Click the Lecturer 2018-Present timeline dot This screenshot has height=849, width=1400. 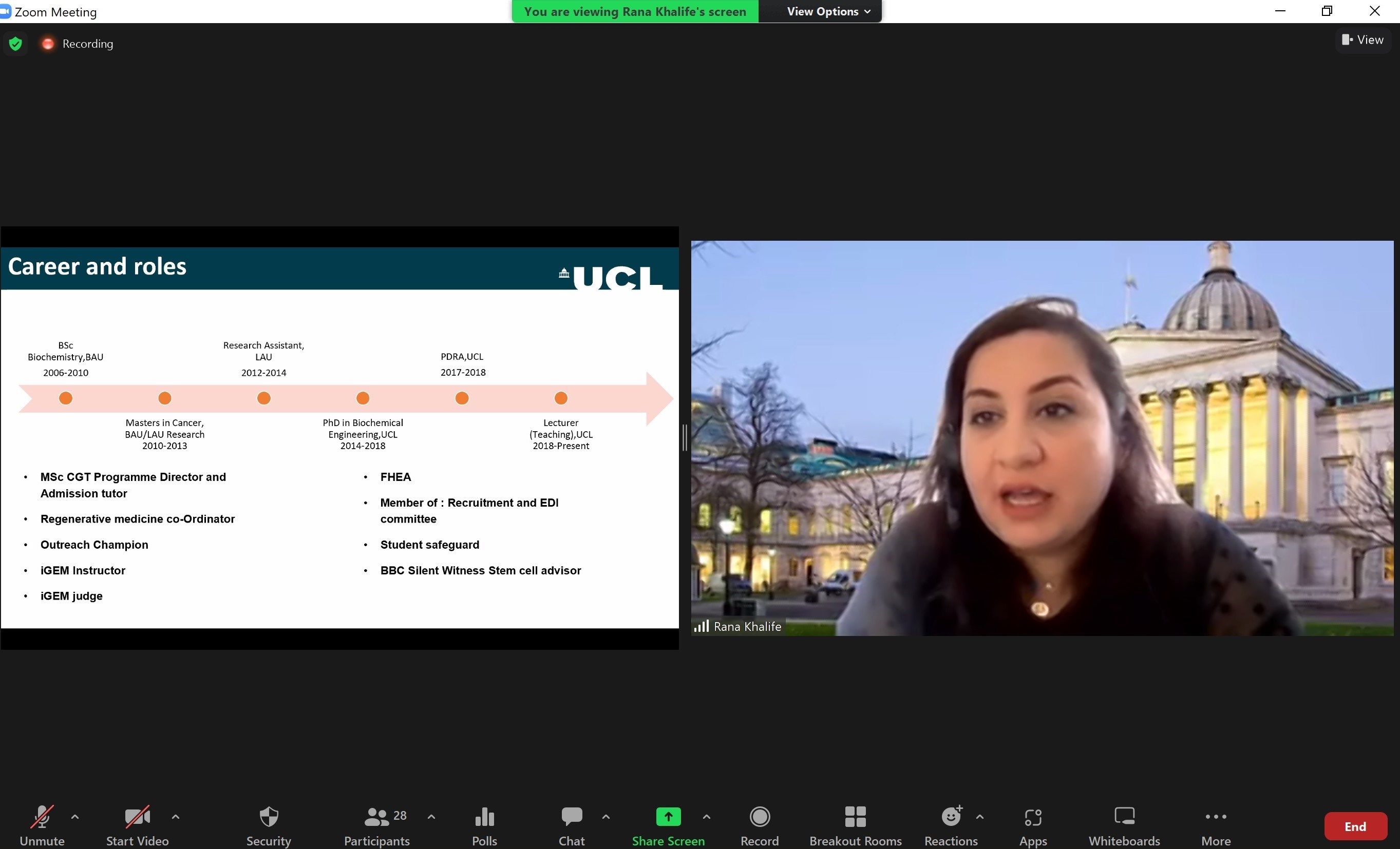click(x=561, y=398)
